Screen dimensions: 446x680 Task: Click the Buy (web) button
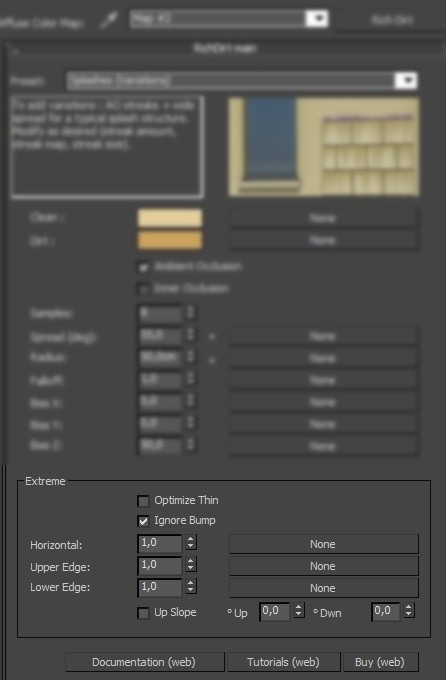380,662
